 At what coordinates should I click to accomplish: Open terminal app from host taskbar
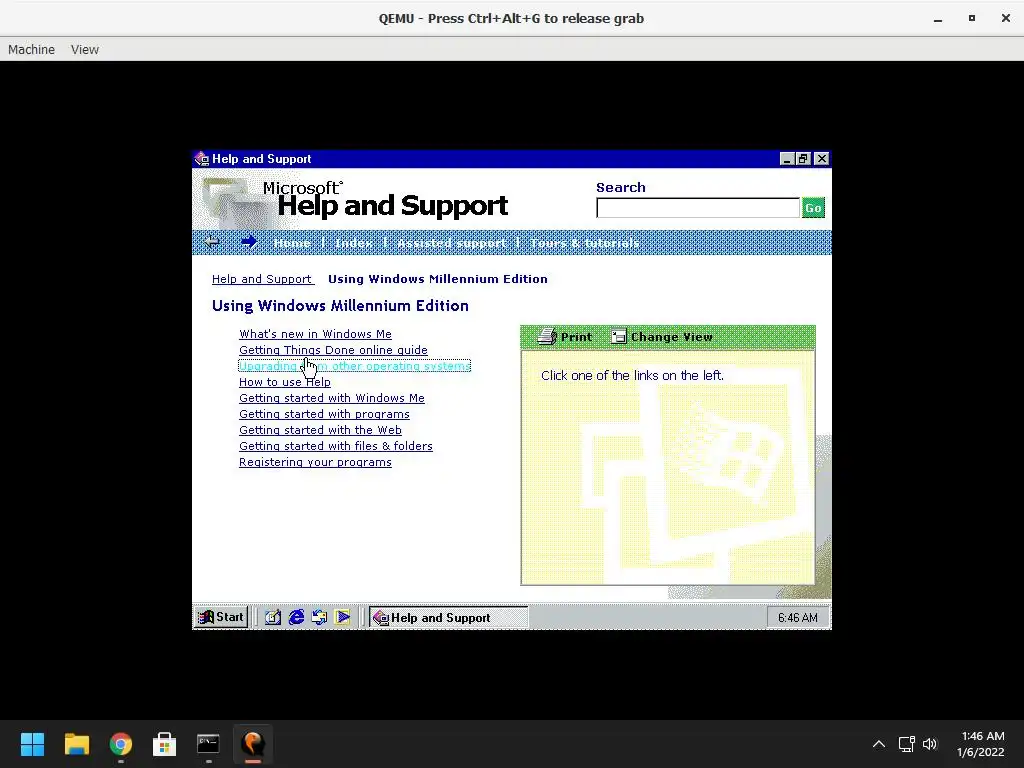tap(208, 744)
